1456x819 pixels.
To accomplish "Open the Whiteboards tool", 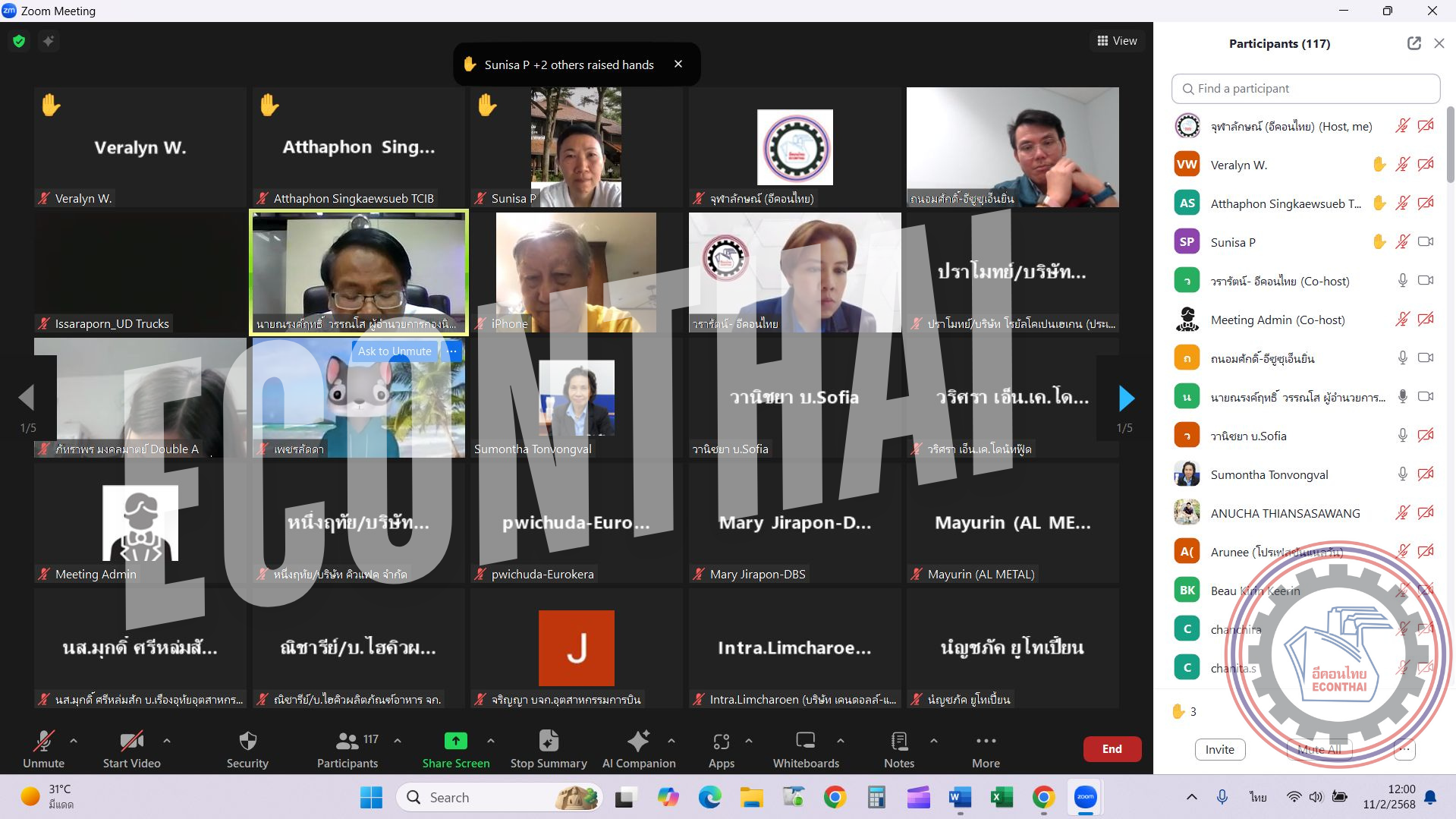I will point(805,742).
